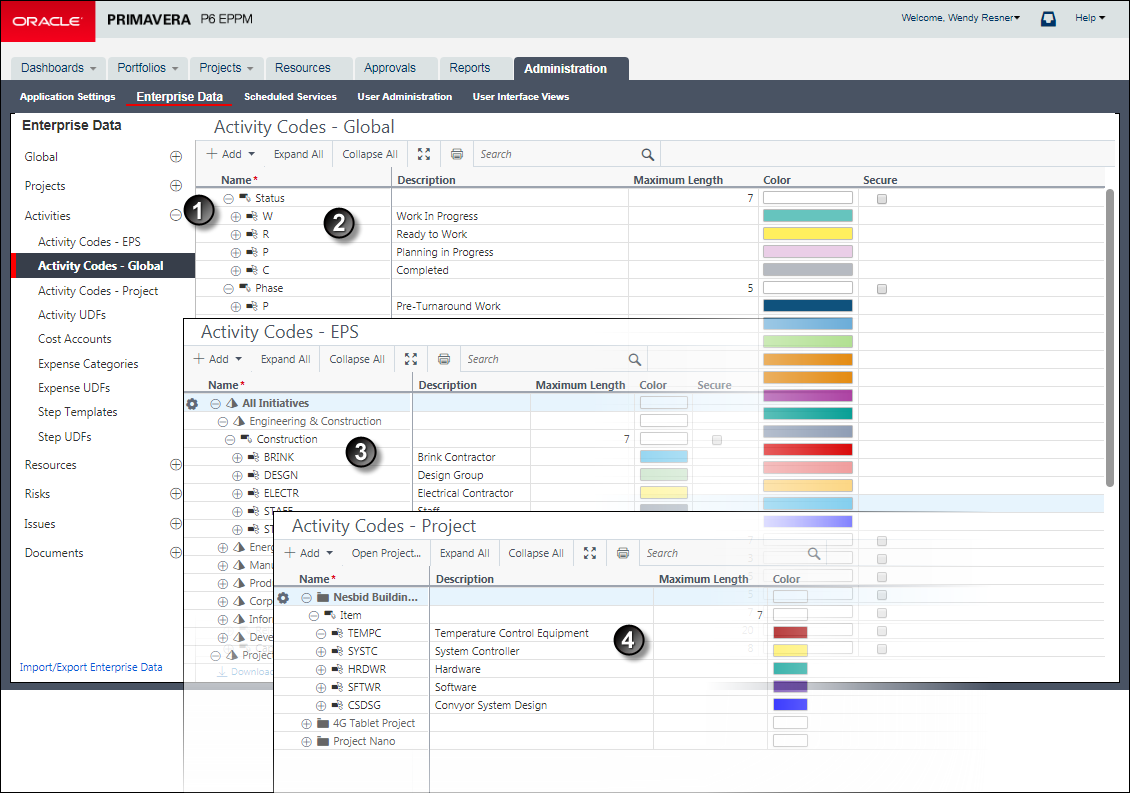Click red color swatch for TEMPC
Image resolution: width=1130 pixels, height=793 pixels.
791,632
